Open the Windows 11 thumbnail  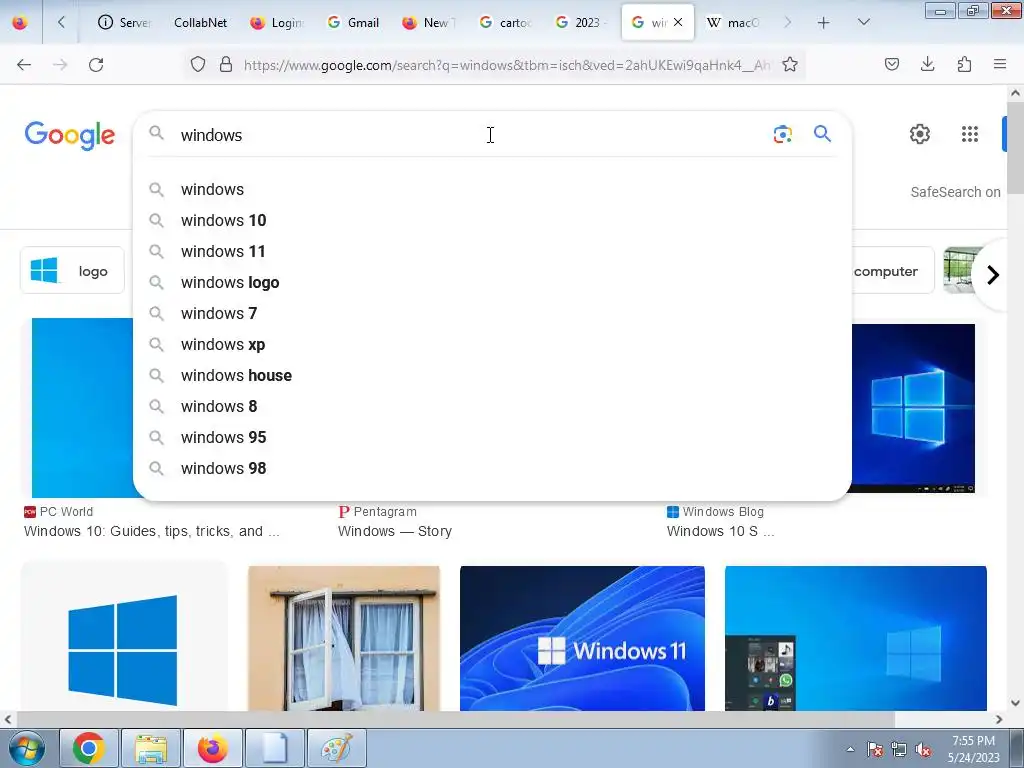(x=582, y=638)
